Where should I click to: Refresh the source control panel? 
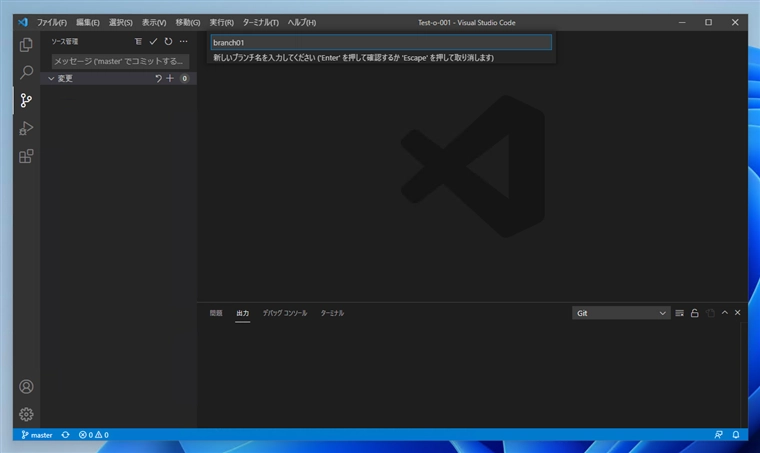(x=168, y=42)
